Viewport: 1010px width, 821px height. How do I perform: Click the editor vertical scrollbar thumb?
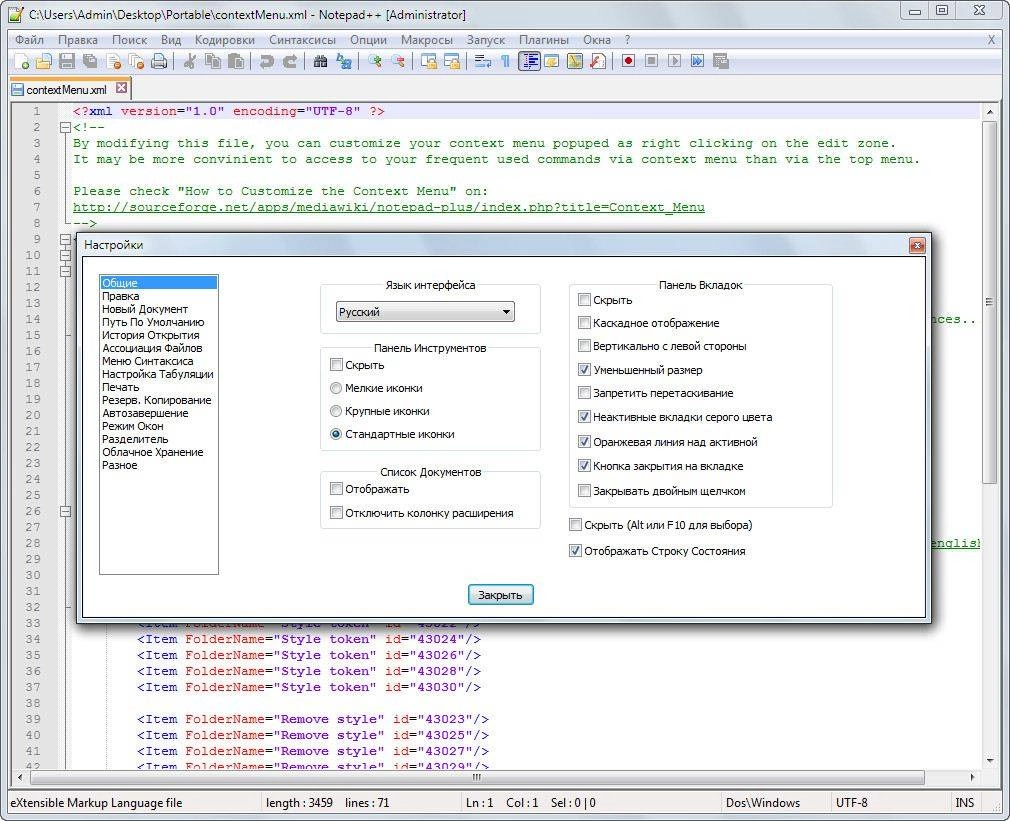[989, 303]
